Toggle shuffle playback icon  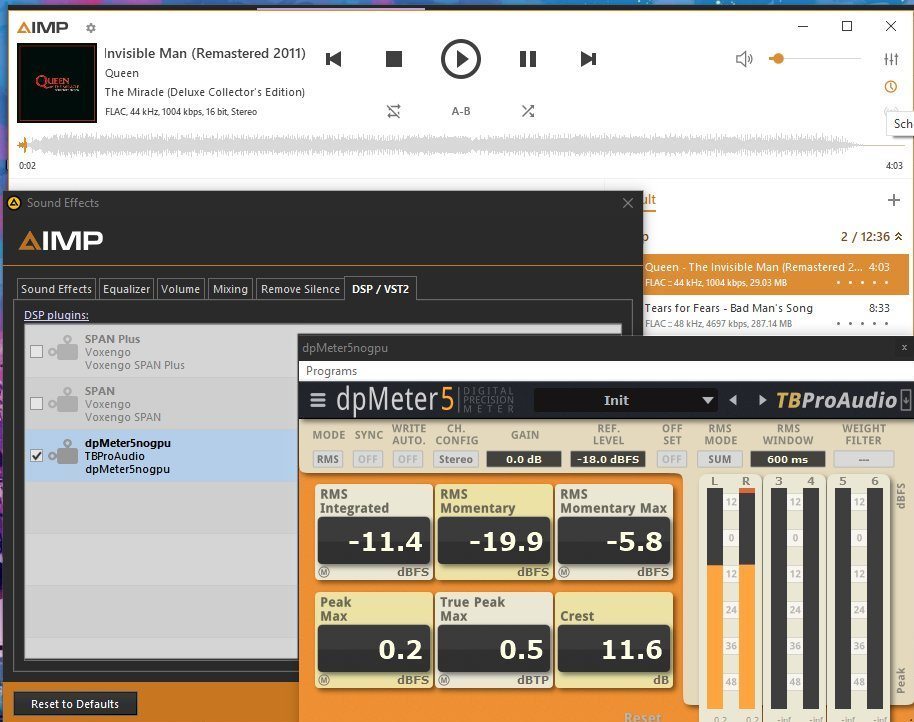(x=528, y=111)
